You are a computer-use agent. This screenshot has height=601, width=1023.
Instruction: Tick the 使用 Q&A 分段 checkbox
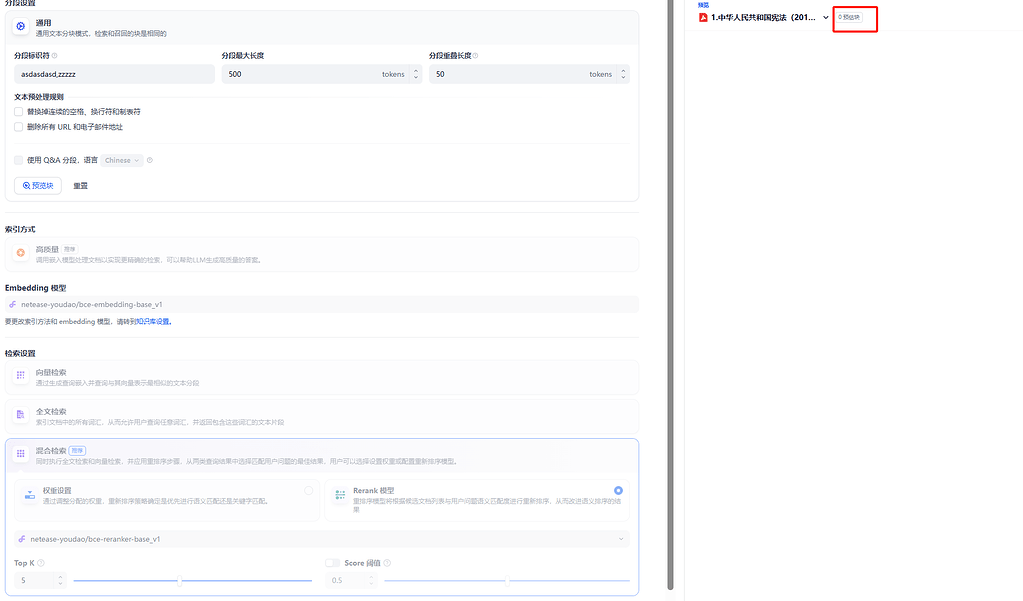pyautogui.click(x=18, y=160)
